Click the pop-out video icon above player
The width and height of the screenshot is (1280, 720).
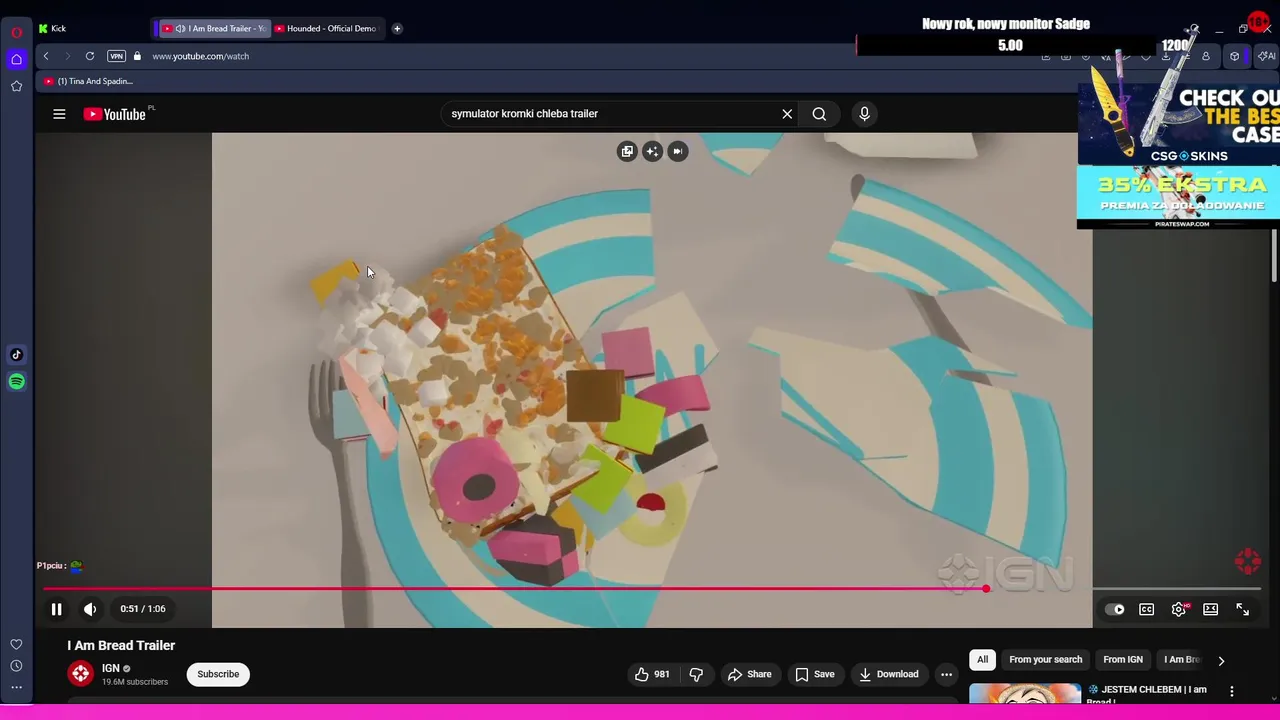(627, 151)
